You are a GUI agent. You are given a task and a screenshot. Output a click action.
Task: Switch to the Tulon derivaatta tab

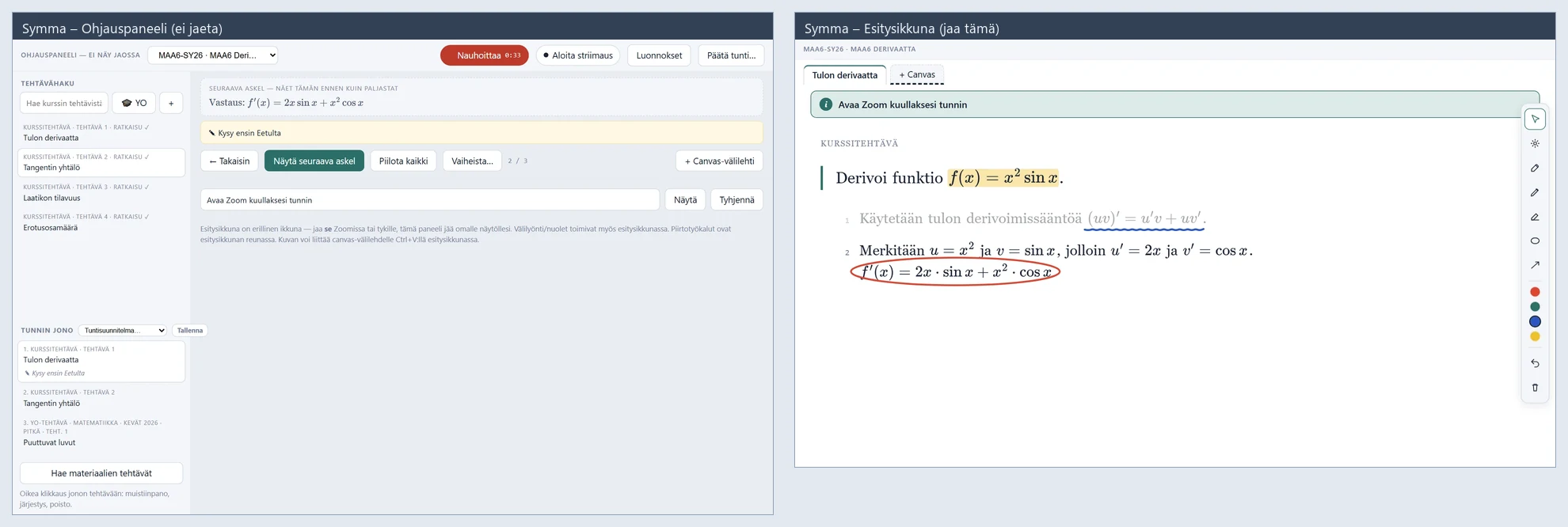coord(845,75)
